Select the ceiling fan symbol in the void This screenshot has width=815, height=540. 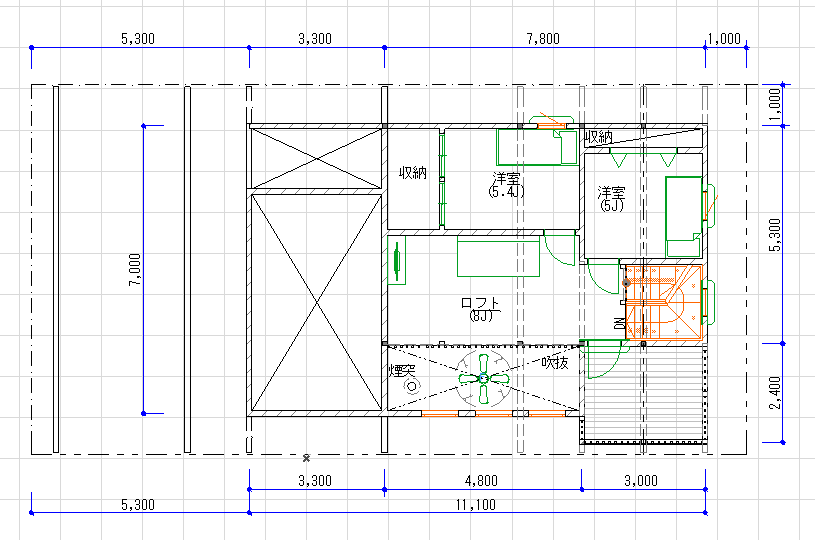[483, 379]
